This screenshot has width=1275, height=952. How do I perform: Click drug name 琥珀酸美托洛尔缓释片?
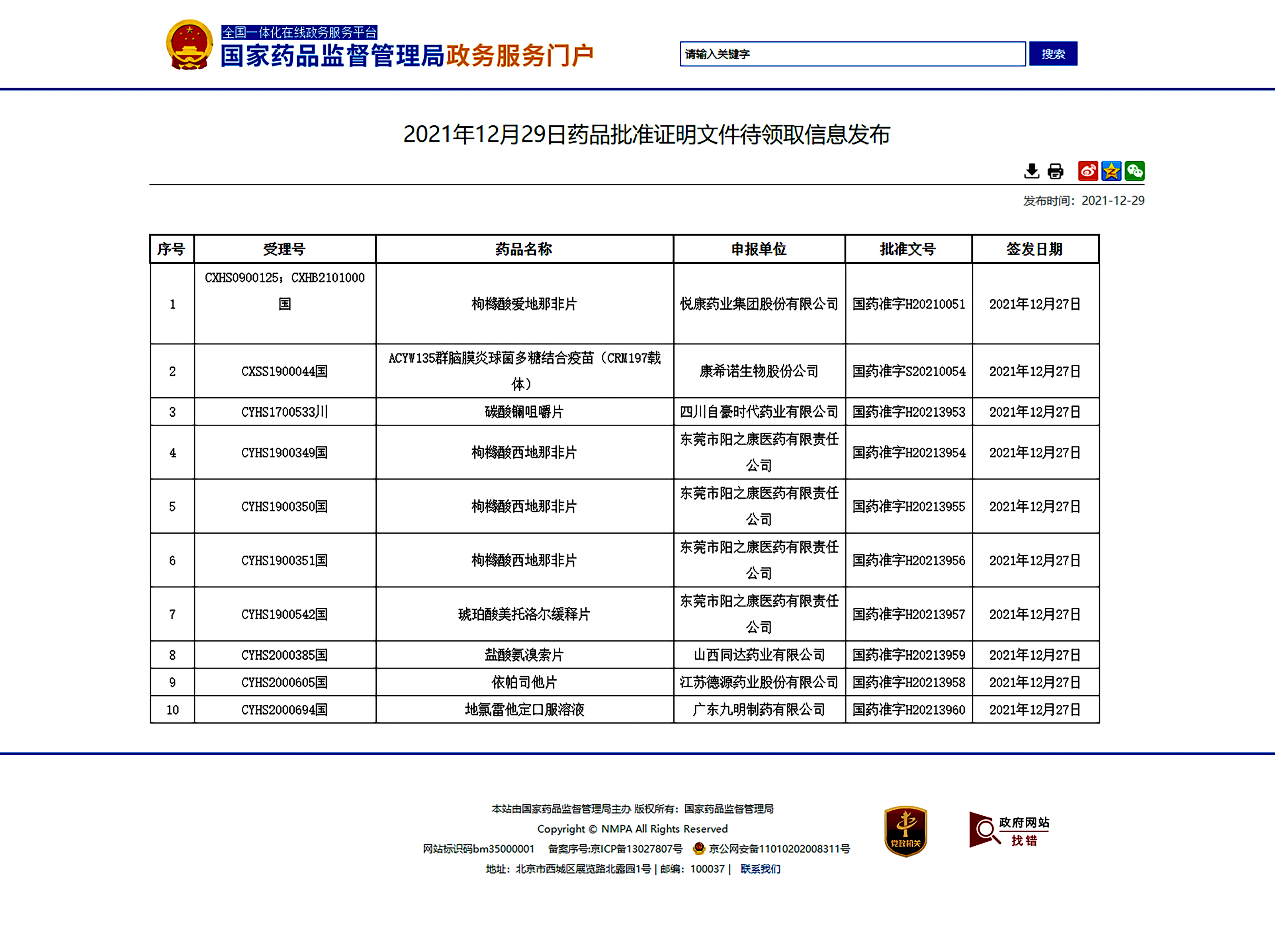coord(524,615)
